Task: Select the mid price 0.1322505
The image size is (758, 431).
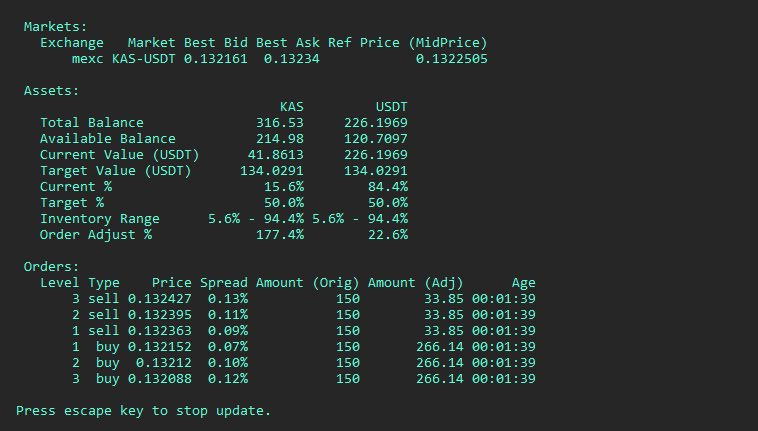Action: click(x=452, y=59)
